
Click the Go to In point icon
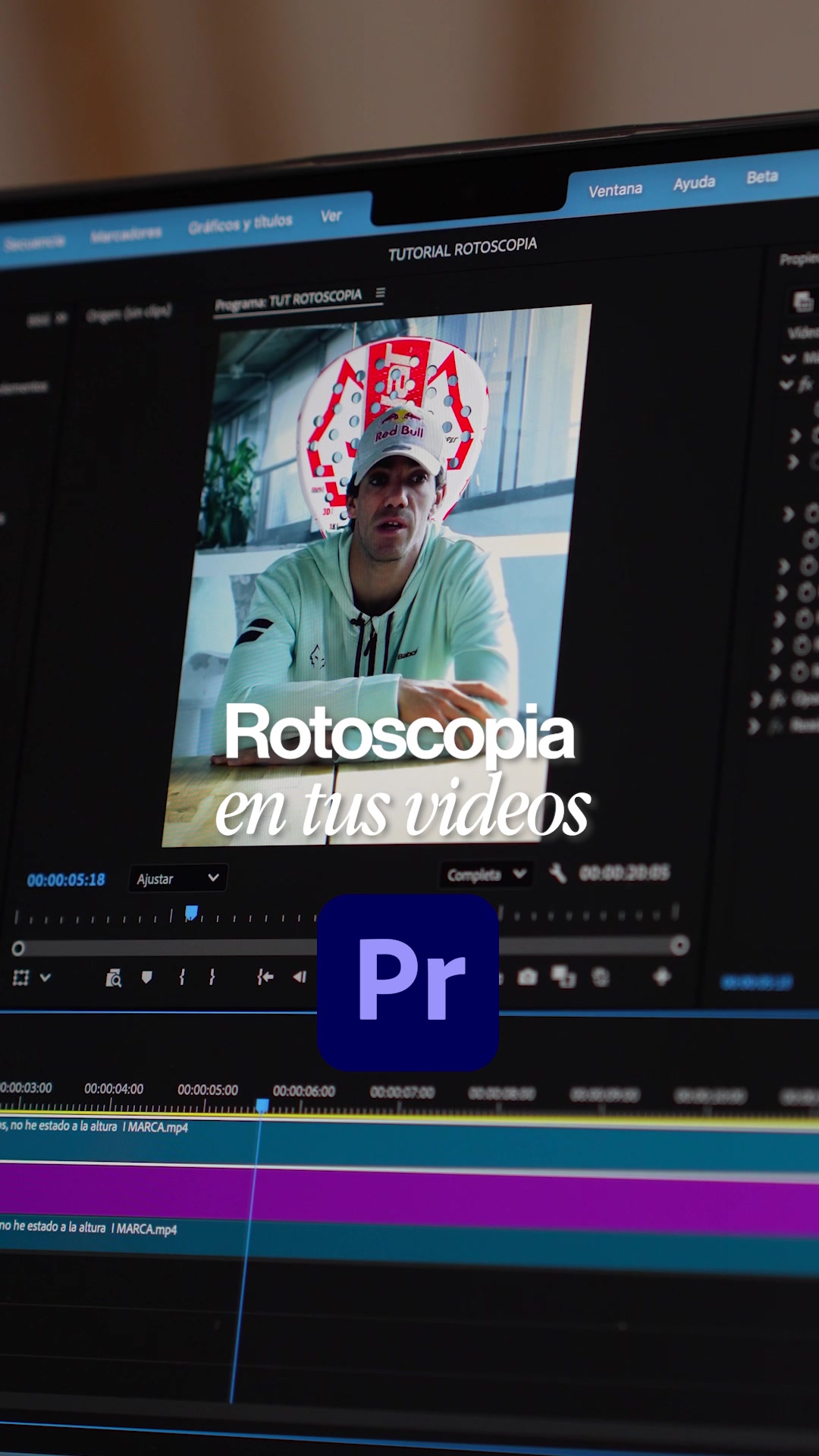coord(265,977)
